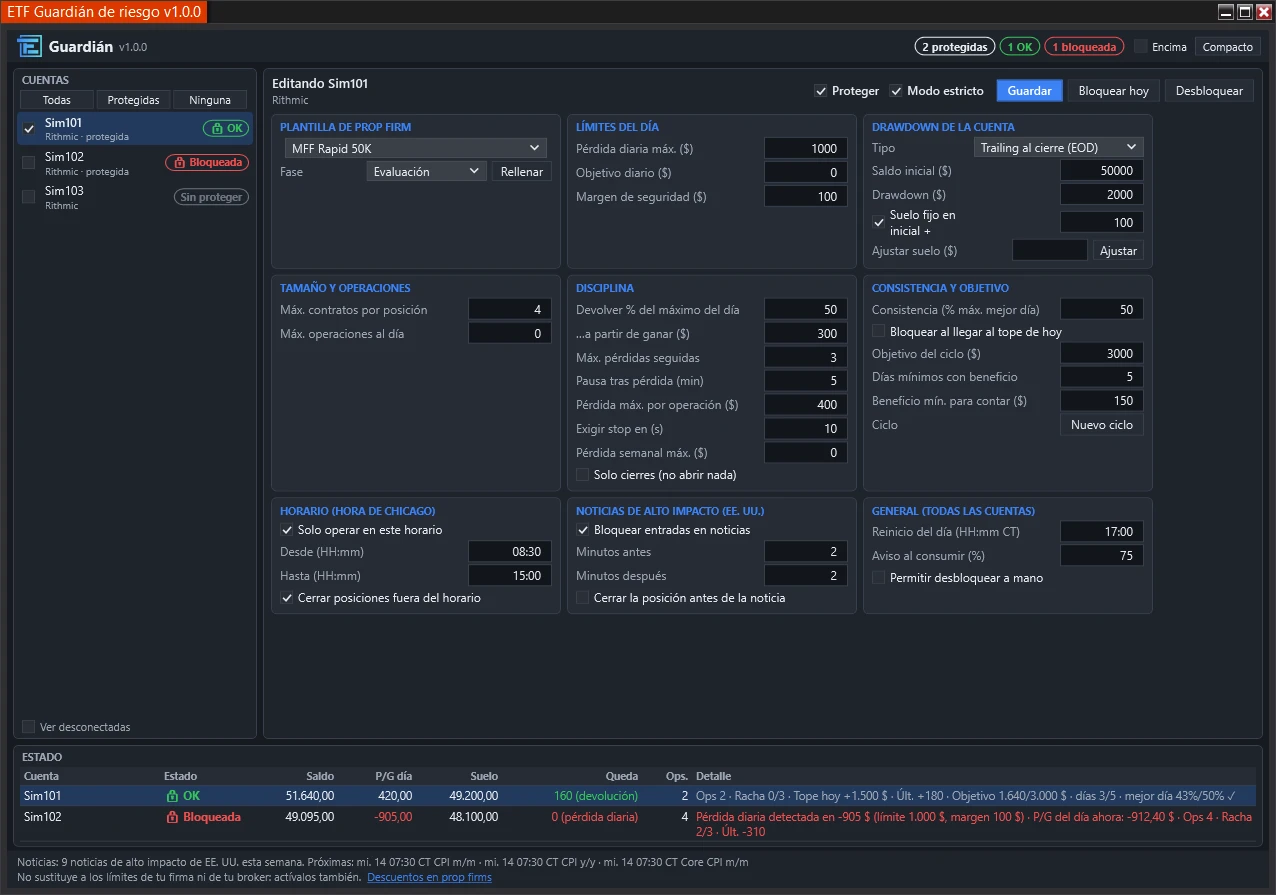The height and width of the screenshot is (895, 1276).
Task: Check 'Ver desconectadas' option
Action: [29, 727]
